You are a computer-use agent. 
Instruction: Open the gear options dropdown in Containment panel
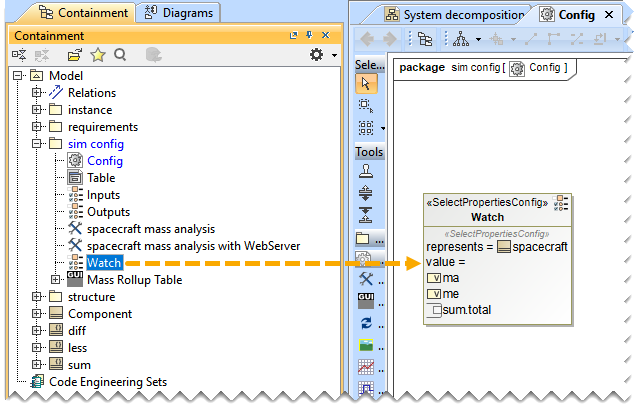point(321,55)
